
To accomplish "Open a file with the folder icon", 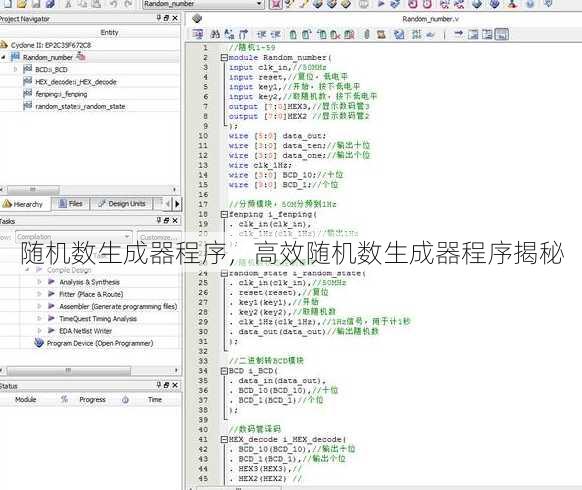I will 22,4.
